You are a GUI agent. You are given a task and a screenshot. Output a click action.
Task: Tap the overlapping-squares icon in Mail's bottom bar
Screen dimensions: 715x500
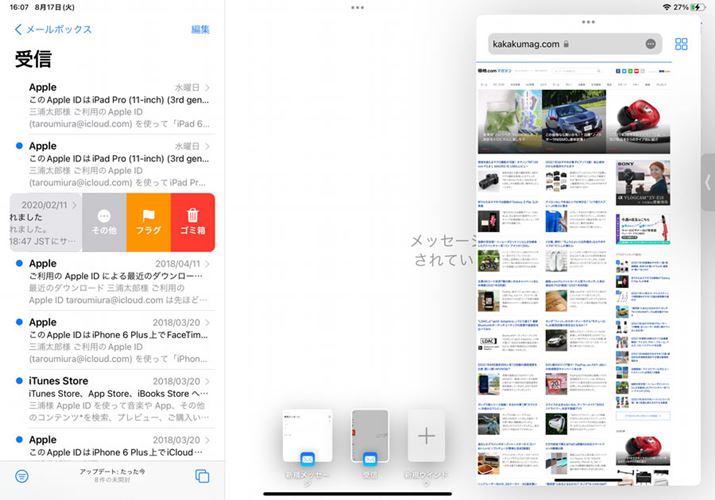[202, 476]
